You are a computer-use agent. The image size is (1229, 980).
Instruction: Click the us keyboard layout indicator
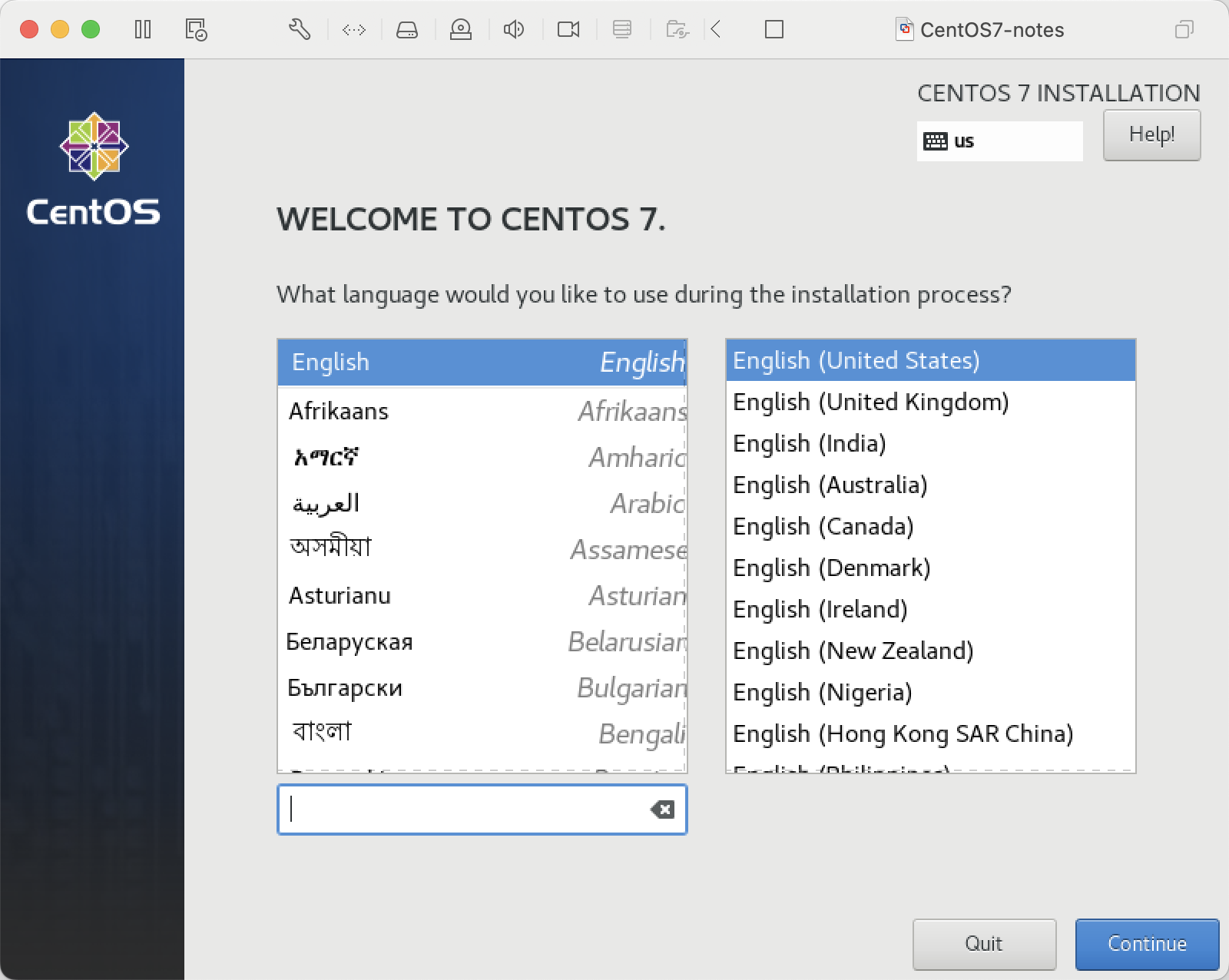[999, 141]
